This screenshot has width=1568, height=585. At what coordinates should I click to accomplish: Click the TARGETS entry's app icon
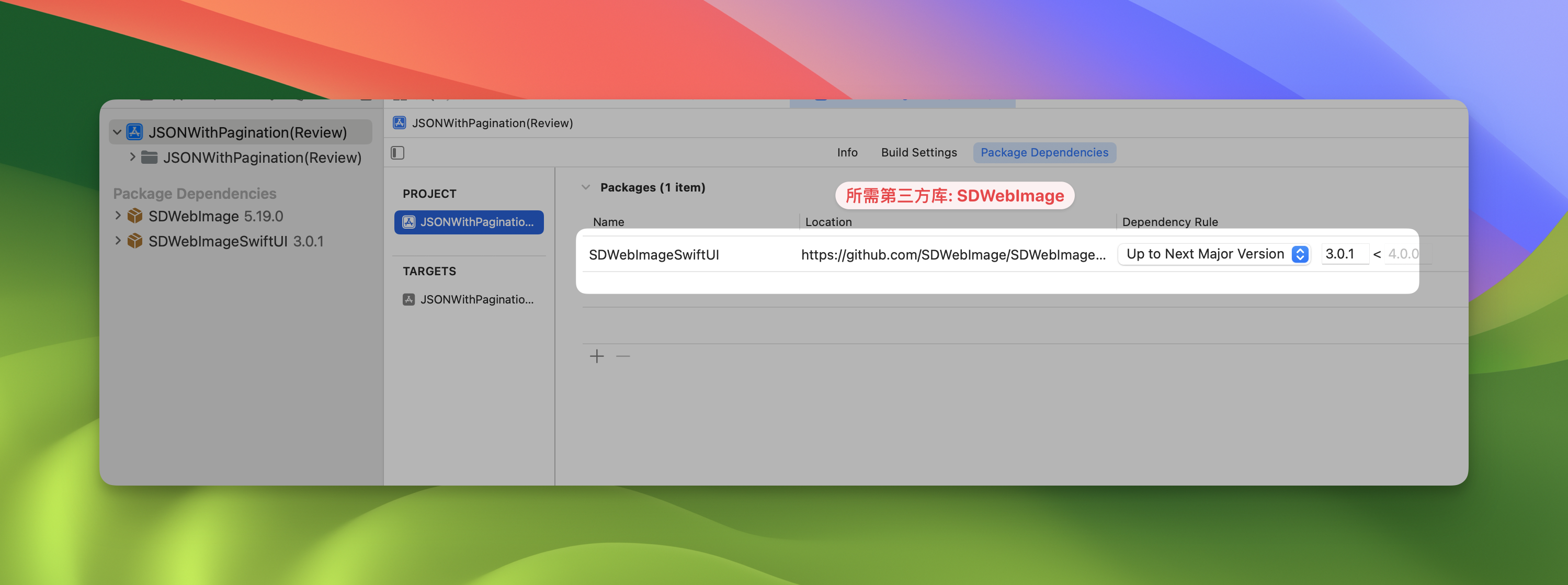tap(409, 299)
